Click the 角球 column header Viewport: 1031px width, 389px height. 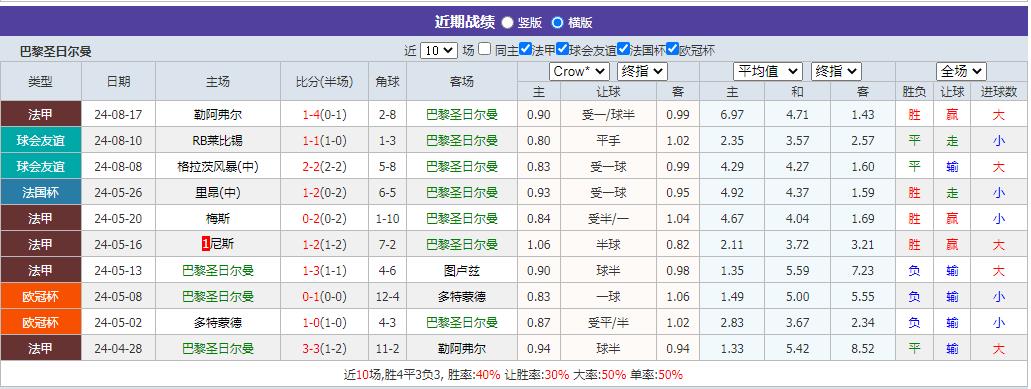(x=387, y=81)
